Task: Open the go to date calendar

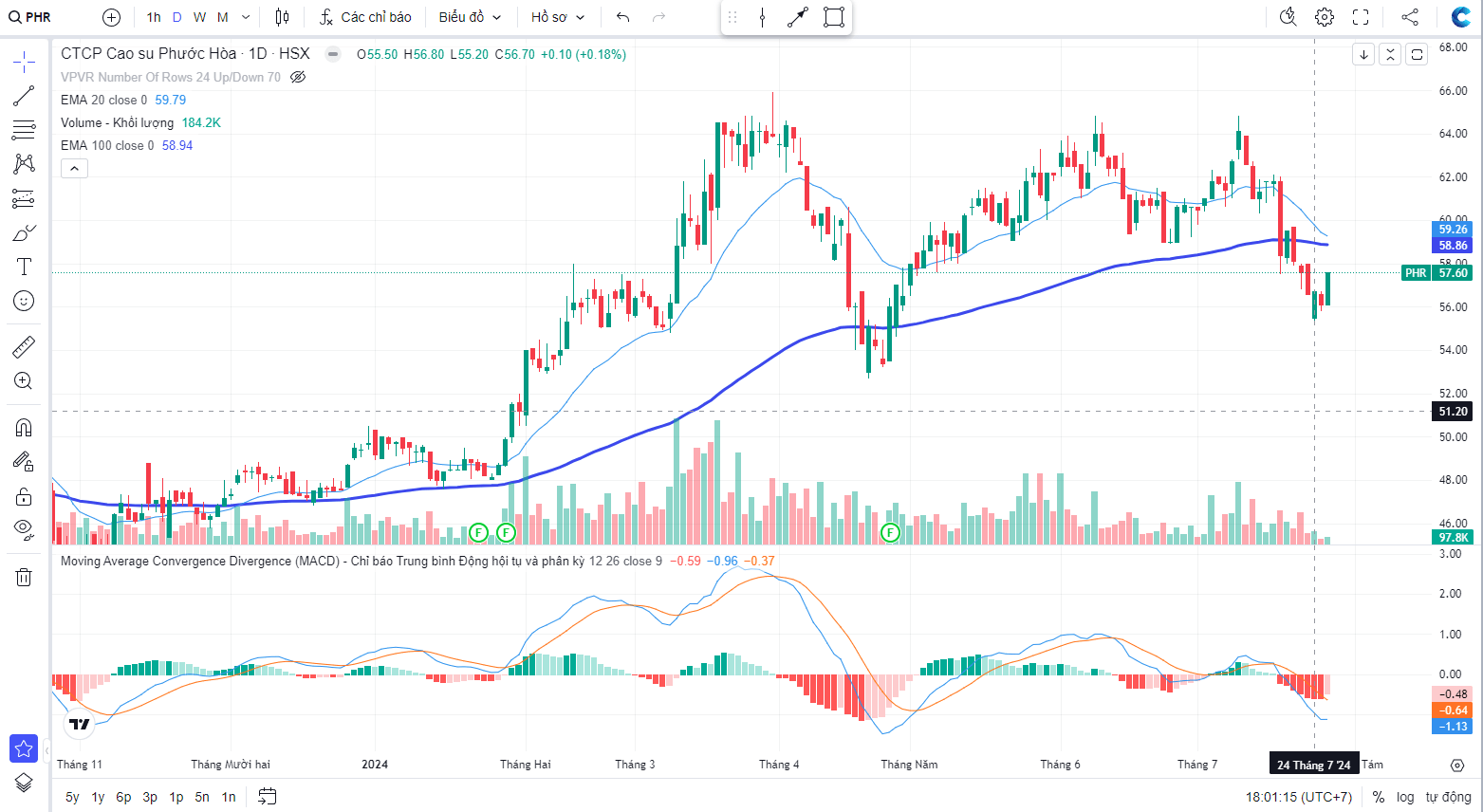Action: tap(268, 797)
